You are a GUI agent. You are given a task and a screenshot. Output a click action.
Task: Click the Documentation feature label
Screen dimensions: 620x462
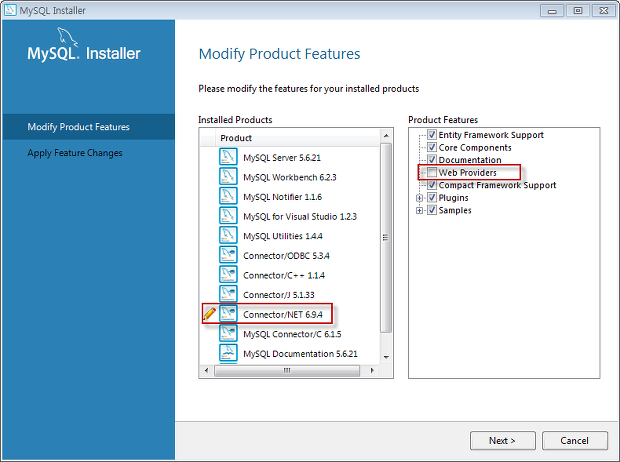tap(470, 160)
